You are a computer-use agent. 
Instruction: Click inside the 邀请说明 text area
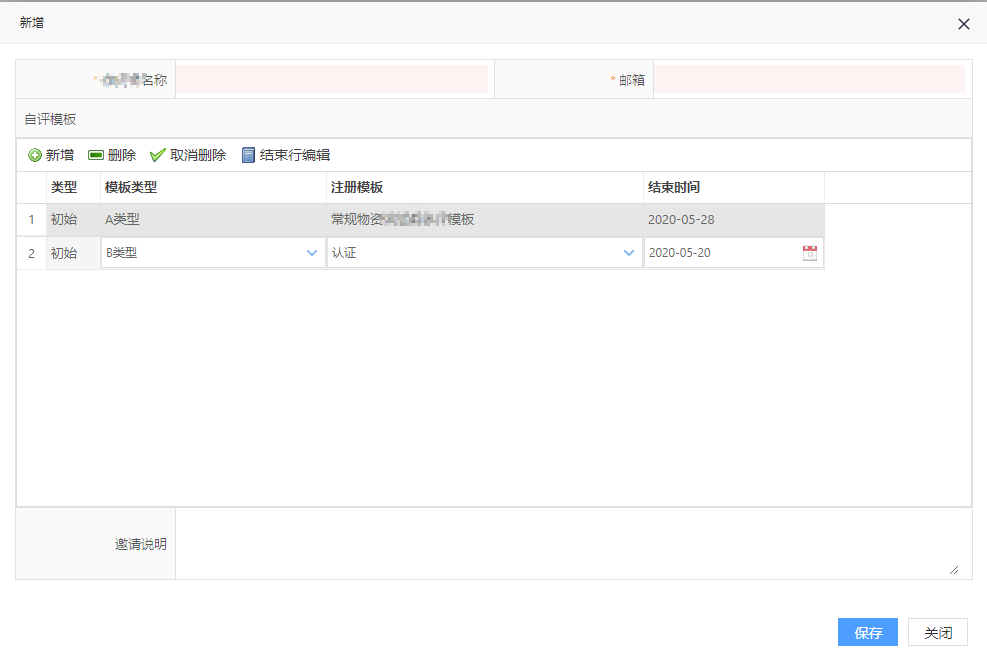570,543
